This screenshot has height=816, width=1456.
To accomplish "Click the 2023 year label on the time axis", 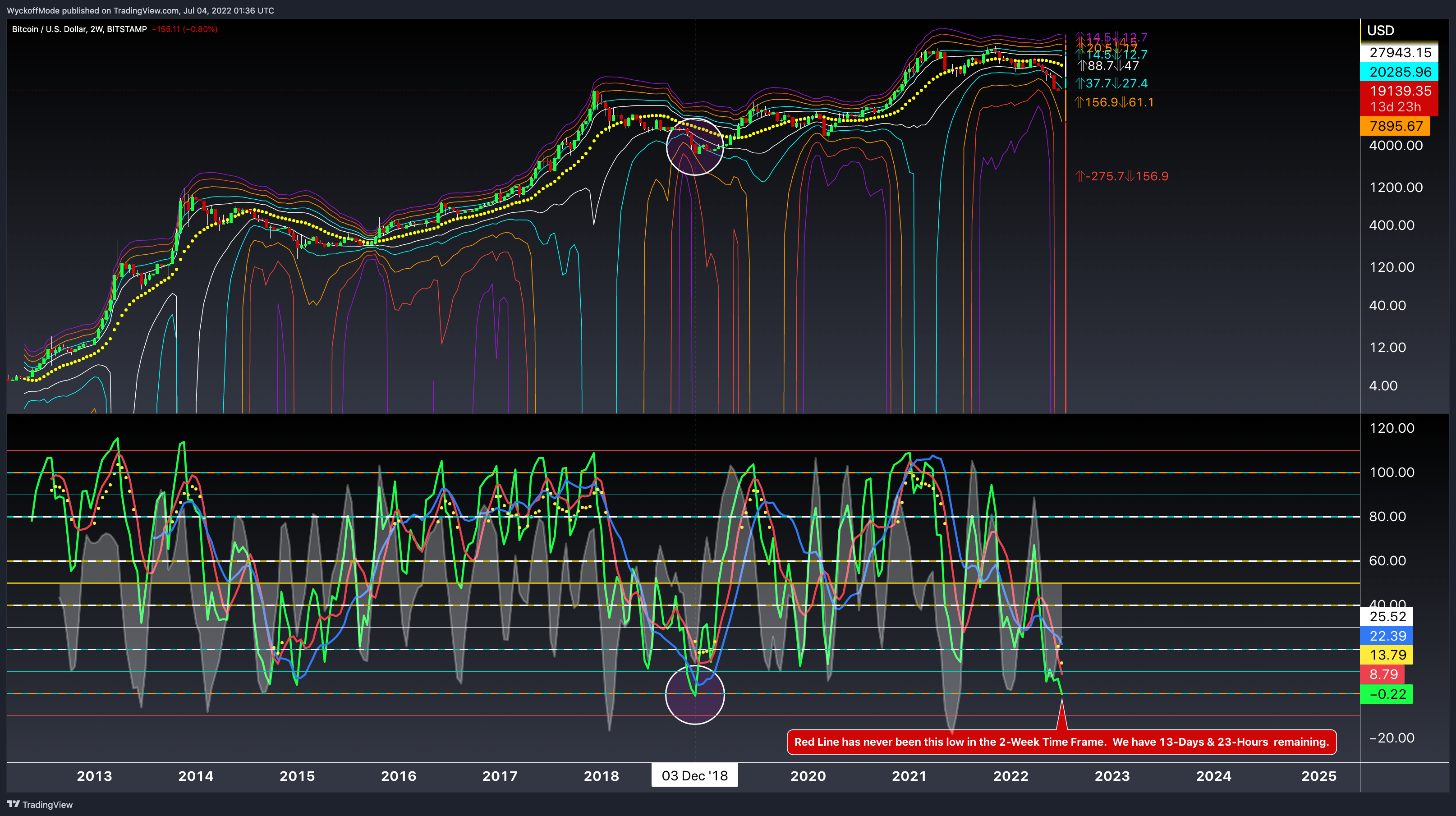I will tap(1112, 776).
